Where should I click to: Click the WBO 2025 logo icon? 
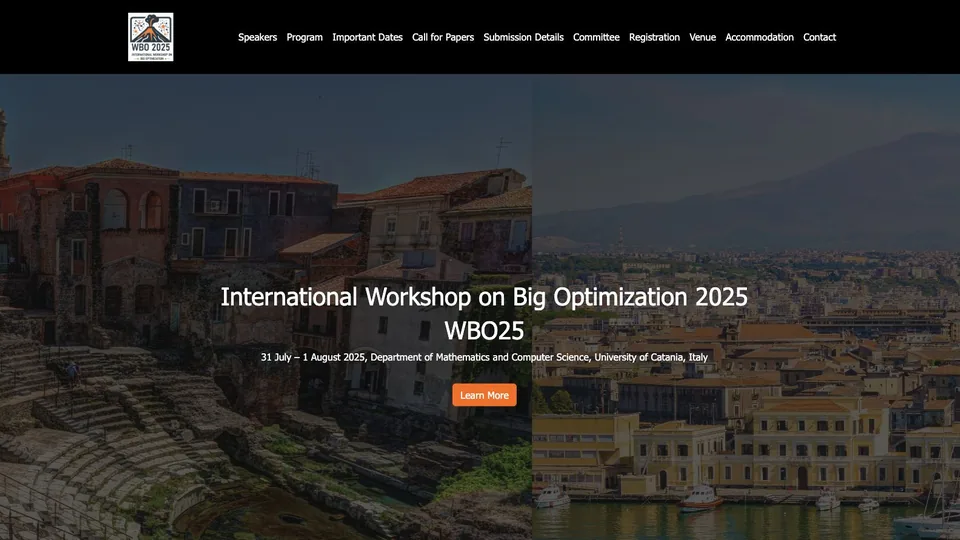tap(151, 37)
